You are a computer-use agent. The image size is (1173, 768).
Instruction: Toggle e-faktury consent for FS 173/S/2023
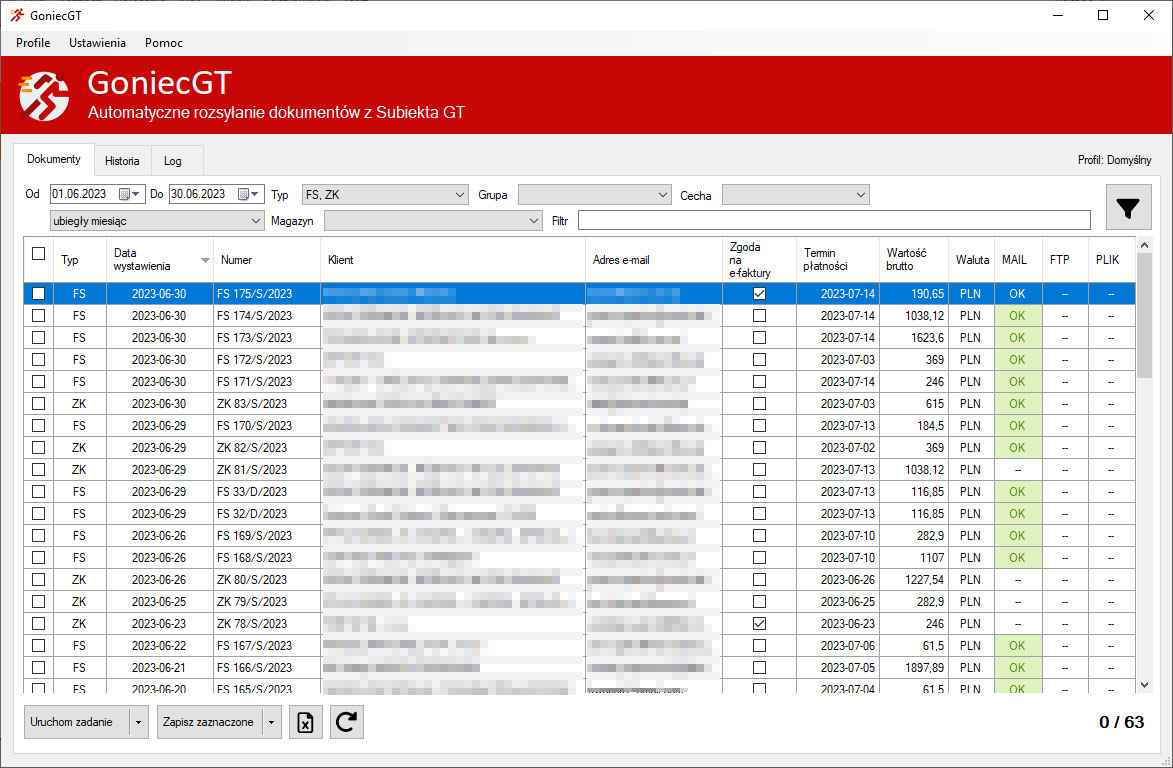[759, 338]
